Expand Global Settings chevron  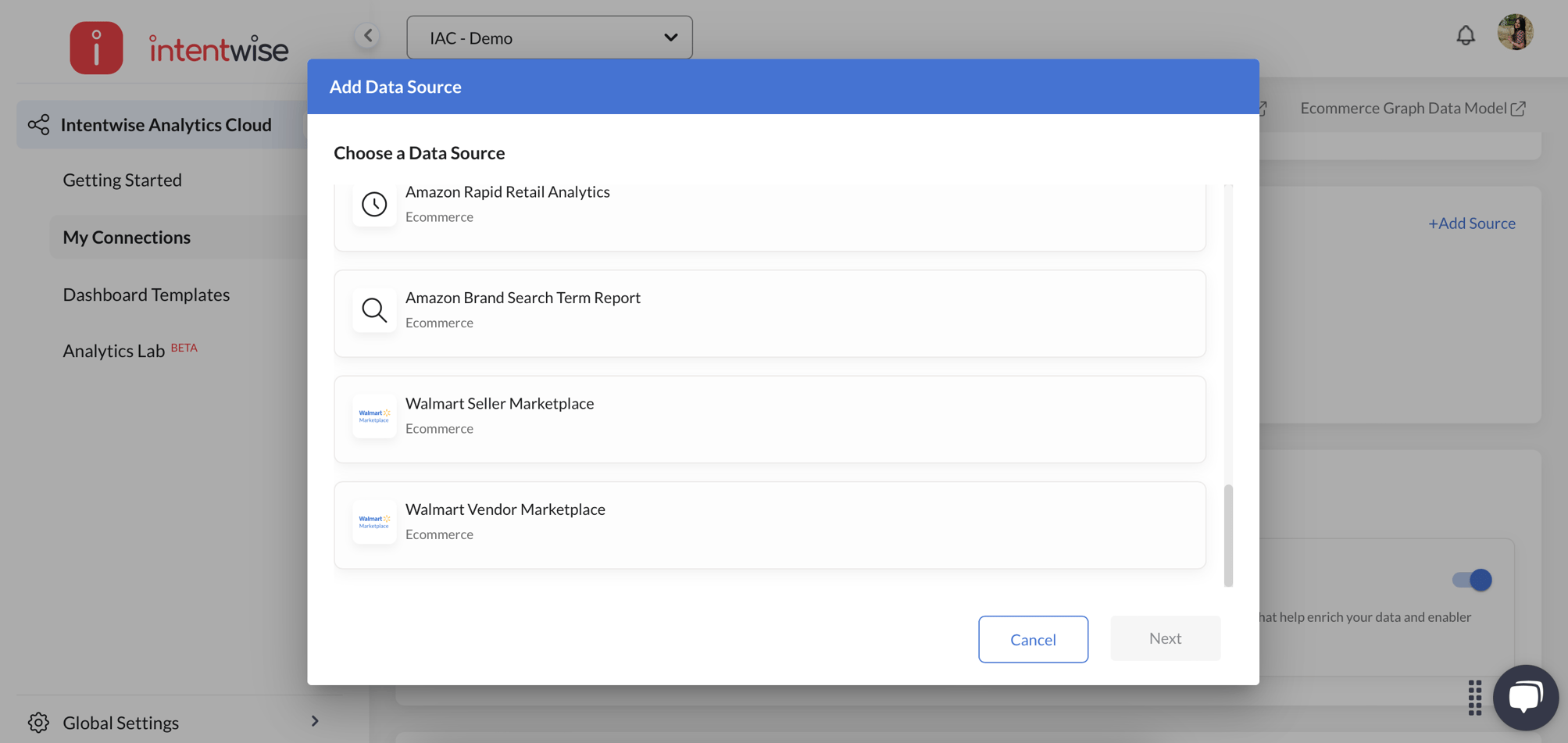315,721
